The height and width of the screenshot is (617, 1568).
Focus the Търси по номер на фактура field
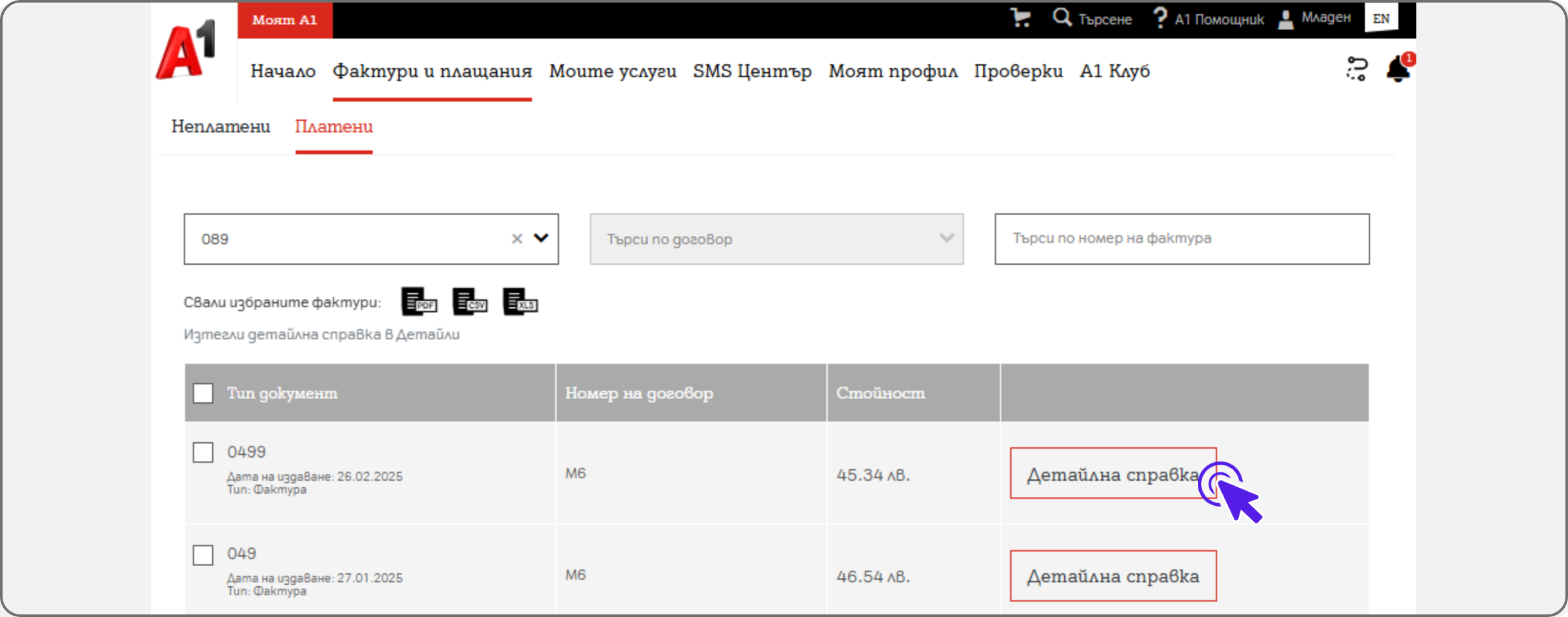tap(1182, 239)
